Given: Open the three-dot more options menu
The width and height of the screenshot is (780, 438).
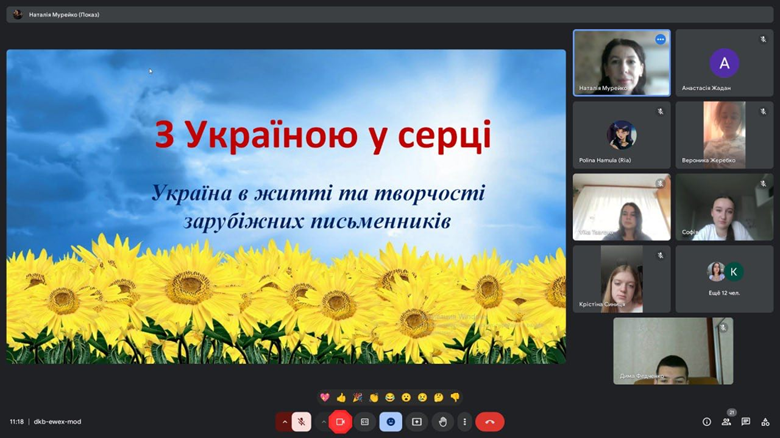Looking at the screenshot, I should point(465,422).
